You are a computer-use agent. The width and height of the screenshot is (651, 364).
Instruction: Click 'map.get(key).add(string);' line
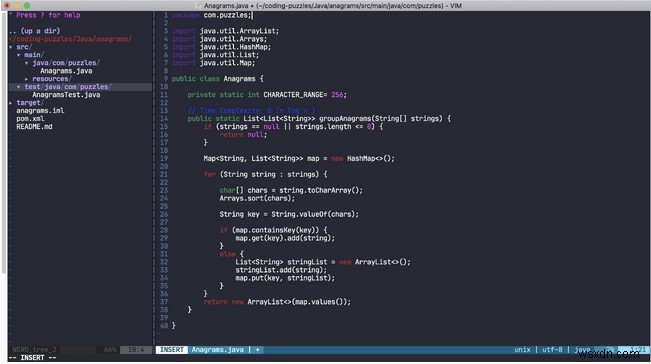285,238
